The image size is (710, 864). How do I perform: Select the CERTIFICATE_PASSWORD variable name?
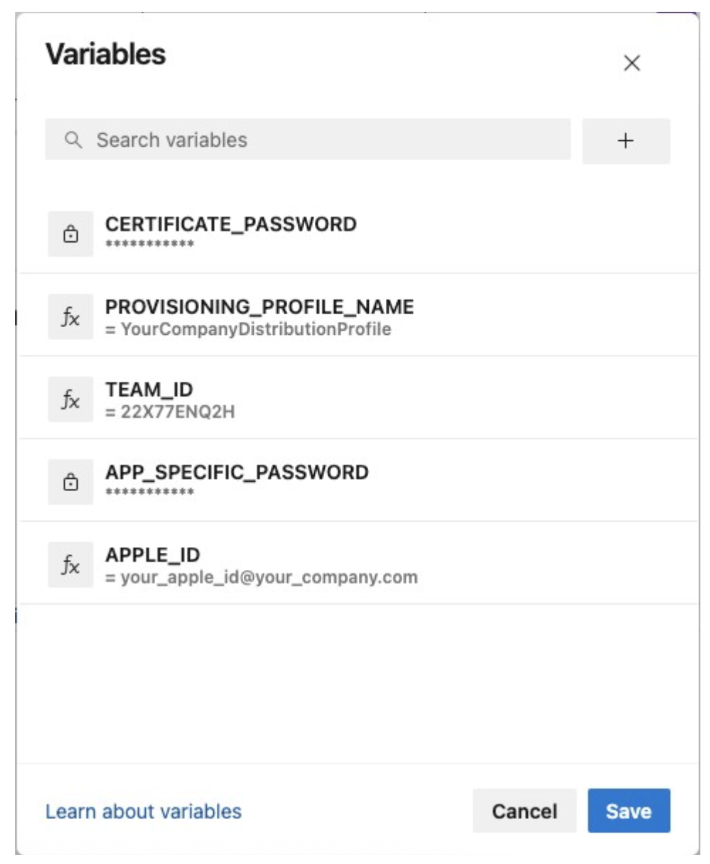[230, 224]
